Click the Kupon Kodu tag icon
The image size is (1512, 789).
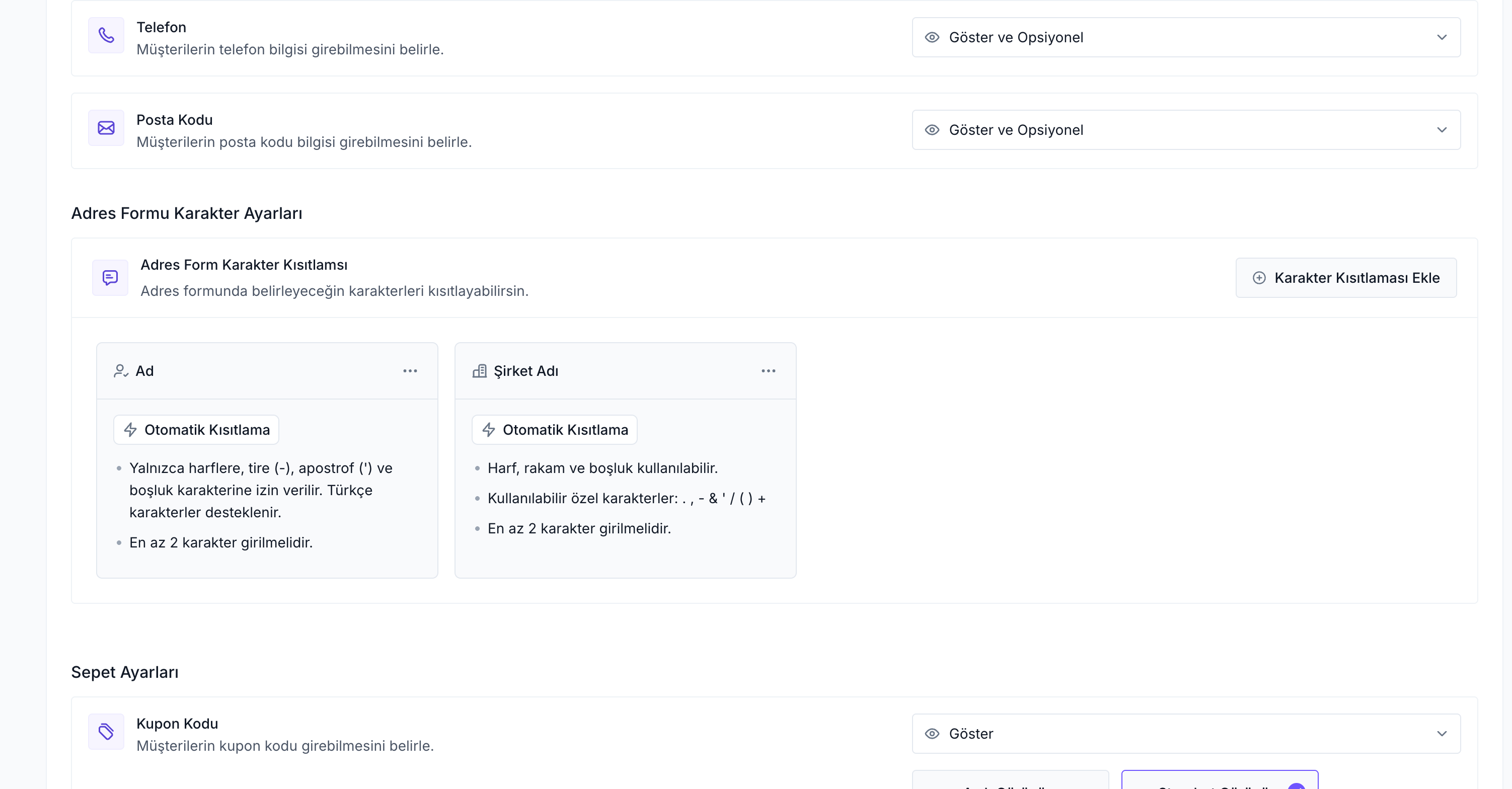coord(106,732)
